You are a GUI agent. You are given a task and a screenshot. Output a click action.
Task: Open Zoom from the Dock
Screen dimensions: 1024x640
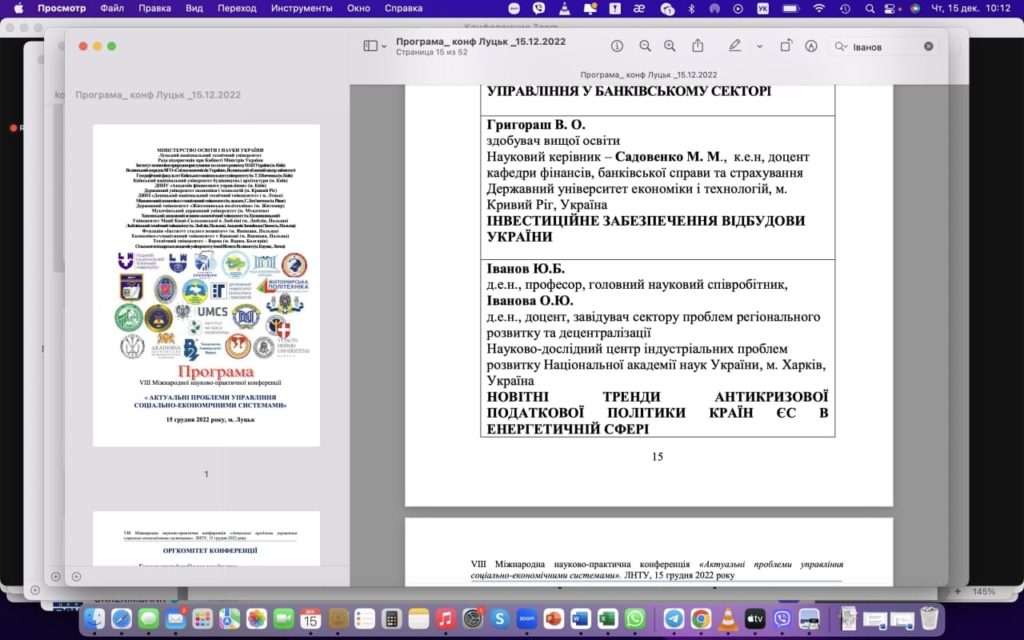tap(526, 618)
